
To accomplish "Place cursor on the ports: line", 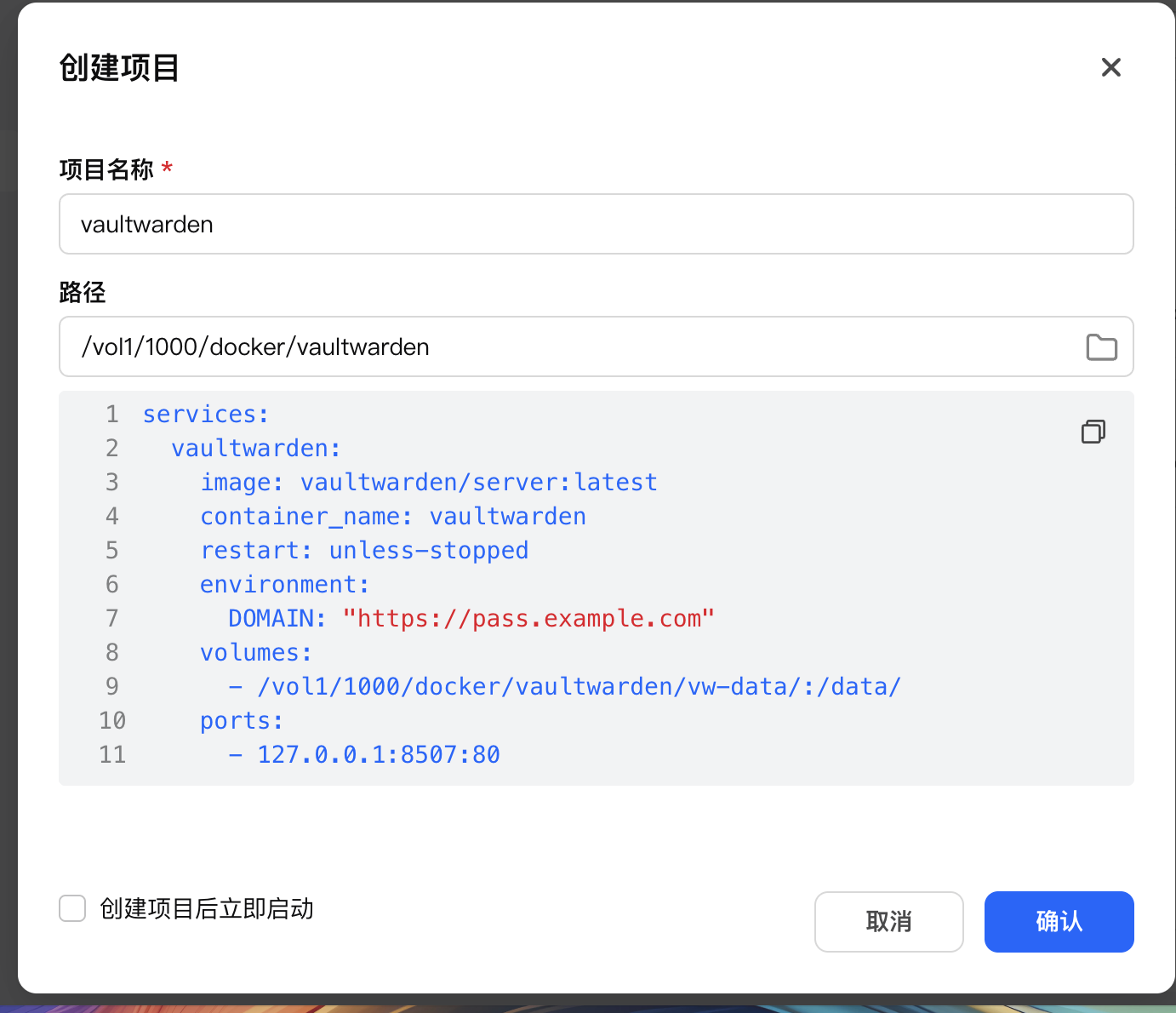I will click(241, 721).
